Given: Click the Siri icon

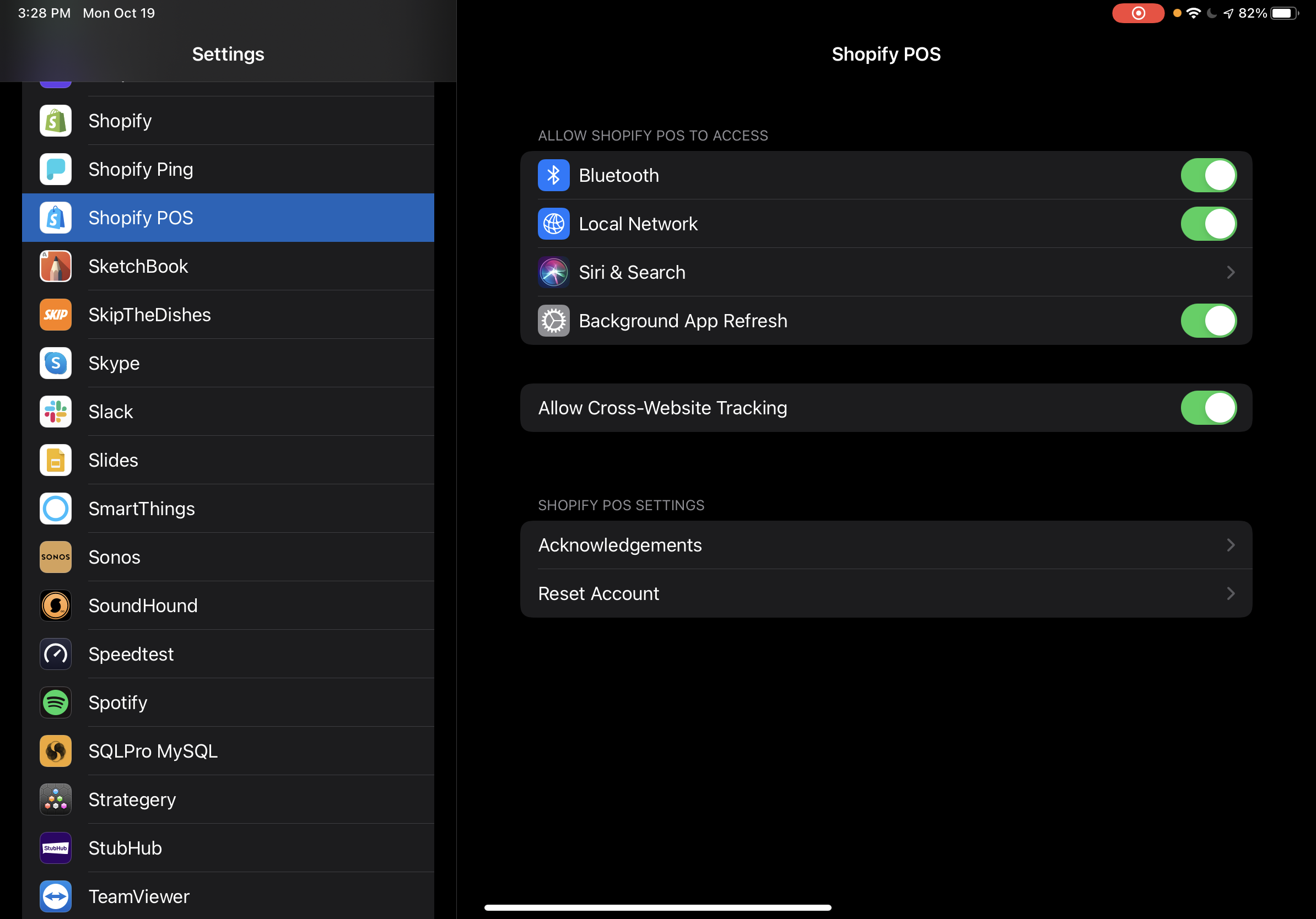Looking at the screenshot, I should [554, 272].
